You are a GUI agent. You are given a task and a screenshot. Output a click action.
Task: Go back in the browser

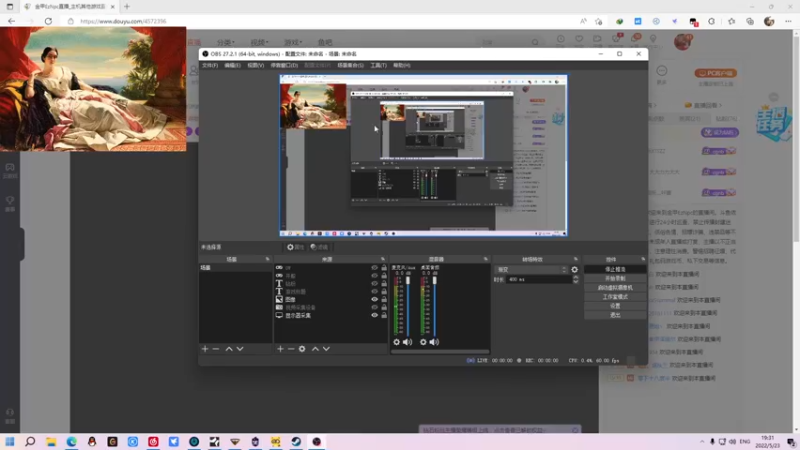[11, 21]
